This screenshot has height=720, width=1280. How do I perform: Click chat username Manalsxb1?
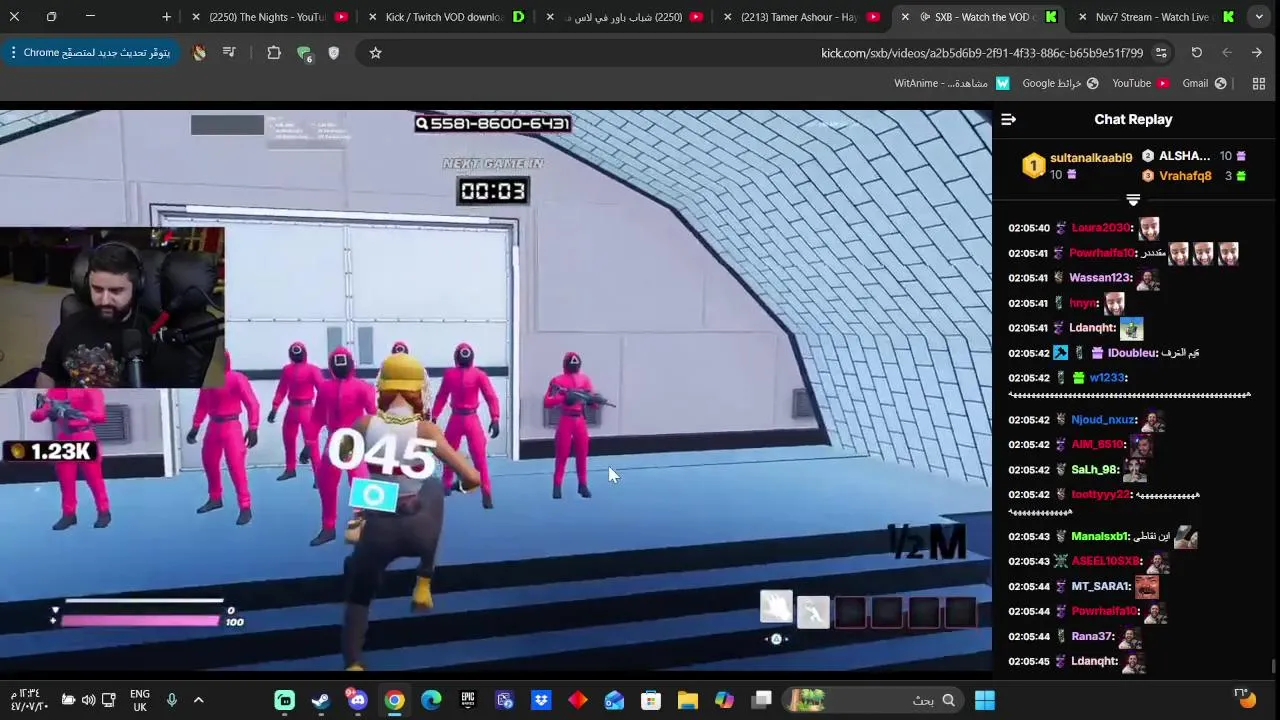tap(1099, 537)
